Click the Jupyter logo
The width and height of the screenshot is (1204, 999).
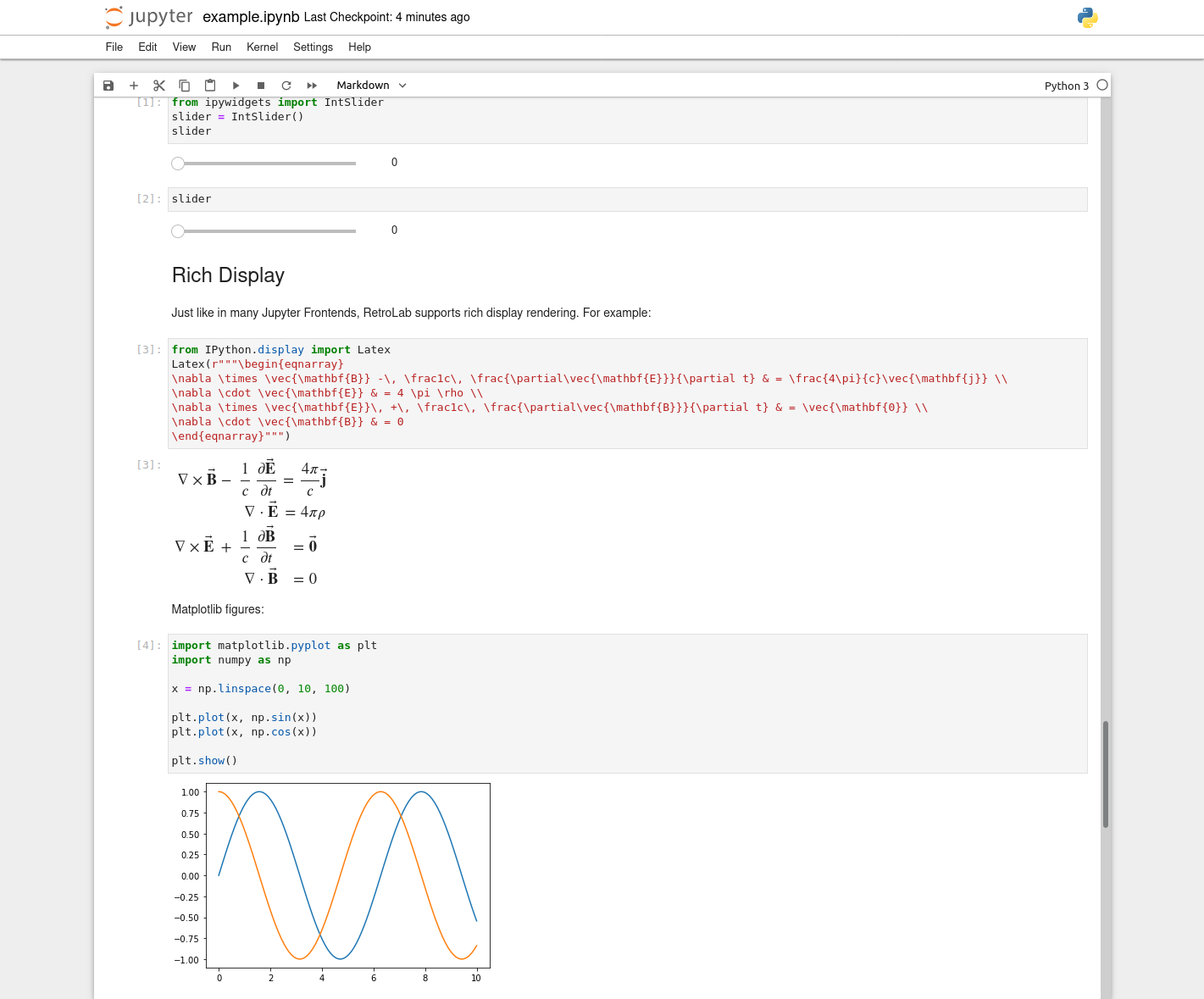(149, 17)
